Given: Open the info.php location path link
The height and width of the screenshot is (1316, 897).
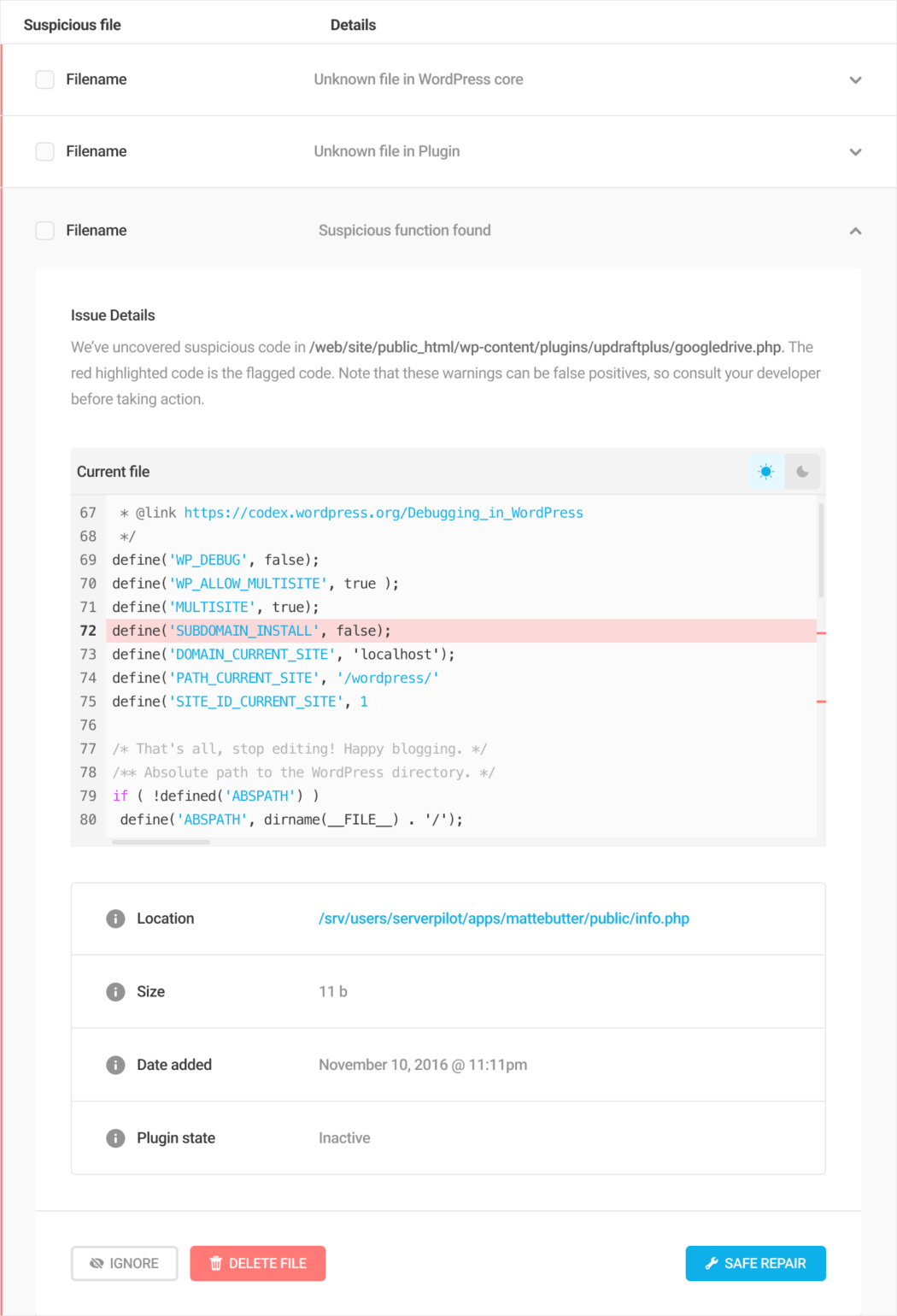Looking at the screenshot, I should click(x=504, y=919).
